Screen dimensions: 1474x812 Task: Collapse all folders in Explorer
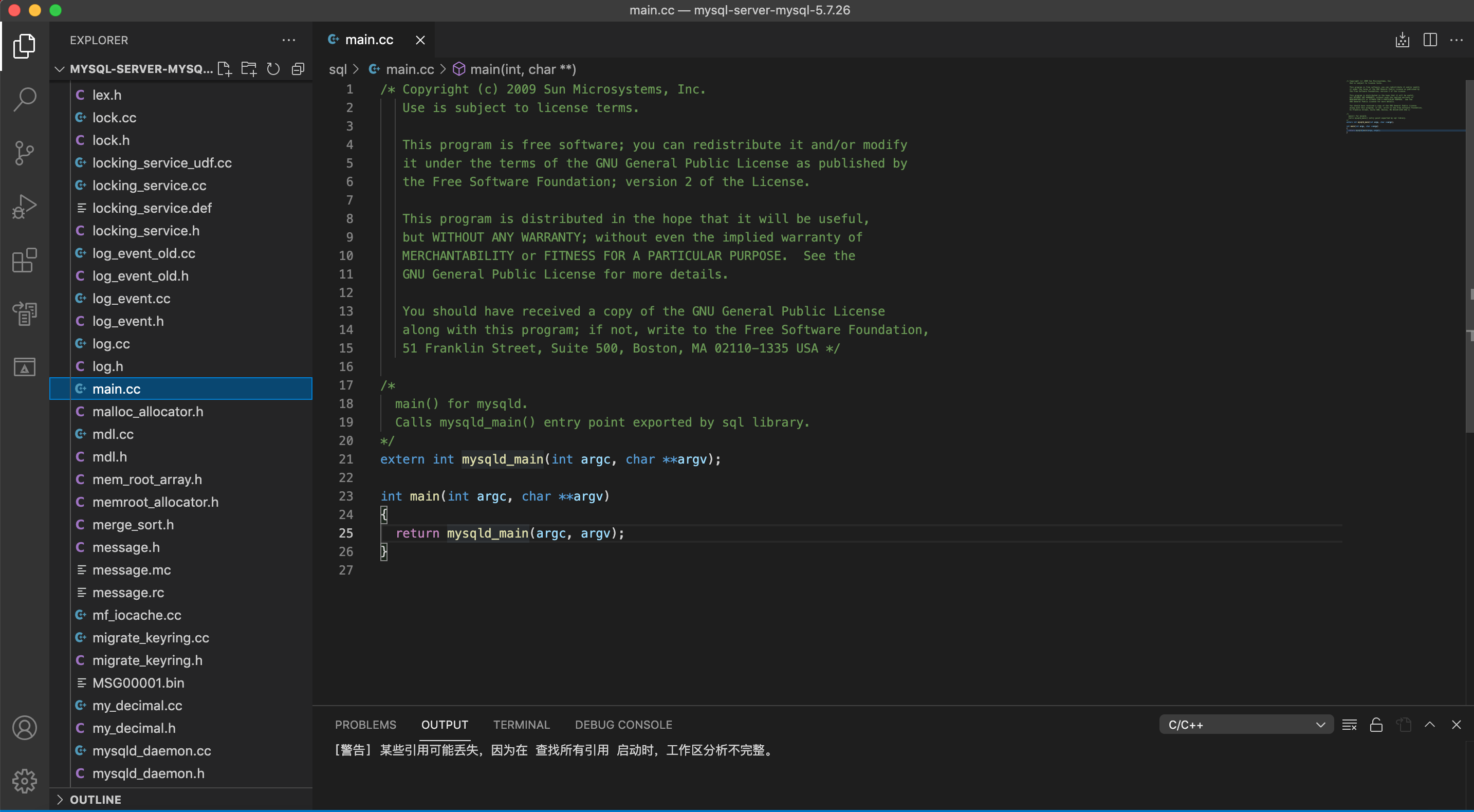(x=298, y=69)
